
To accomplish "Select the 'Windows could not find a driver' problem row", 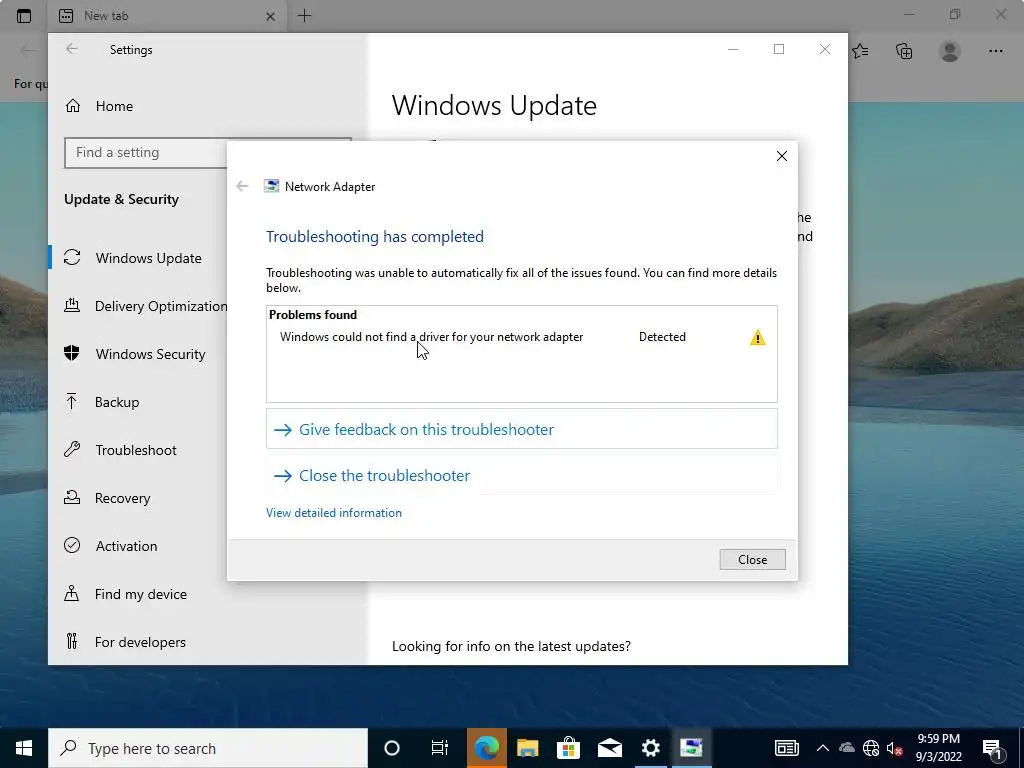I will [x=521, y=337].
